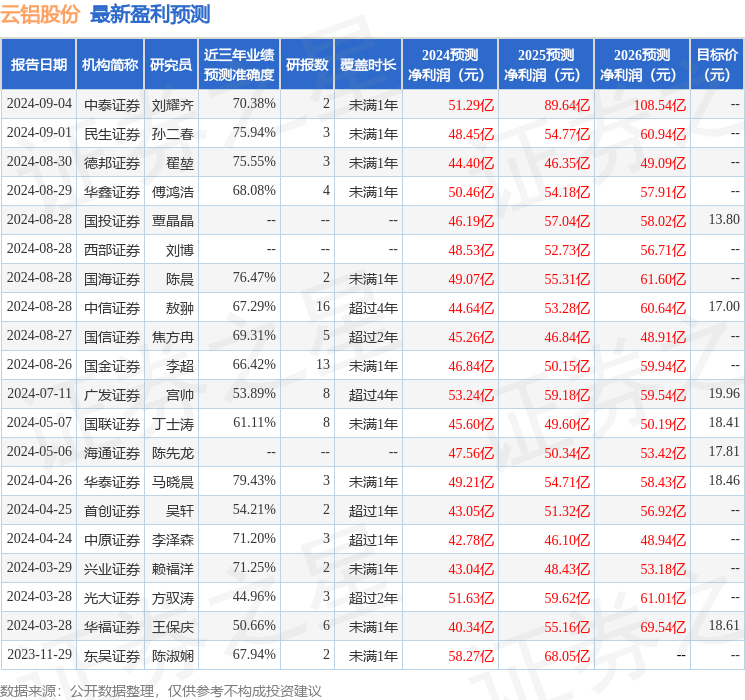Click the 2026预测净利润 column header
745x700 pixels.
642,65
